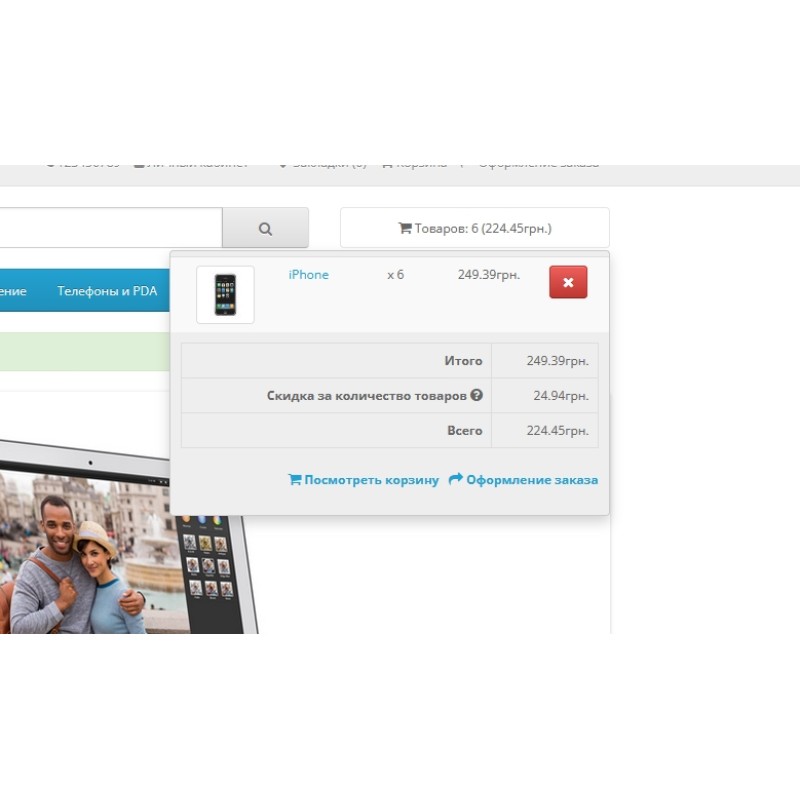This screenshot has height=800, width=800.
Task: Open Закладки in the top bar
Action: pyautogui.click(x=325, y=165)
